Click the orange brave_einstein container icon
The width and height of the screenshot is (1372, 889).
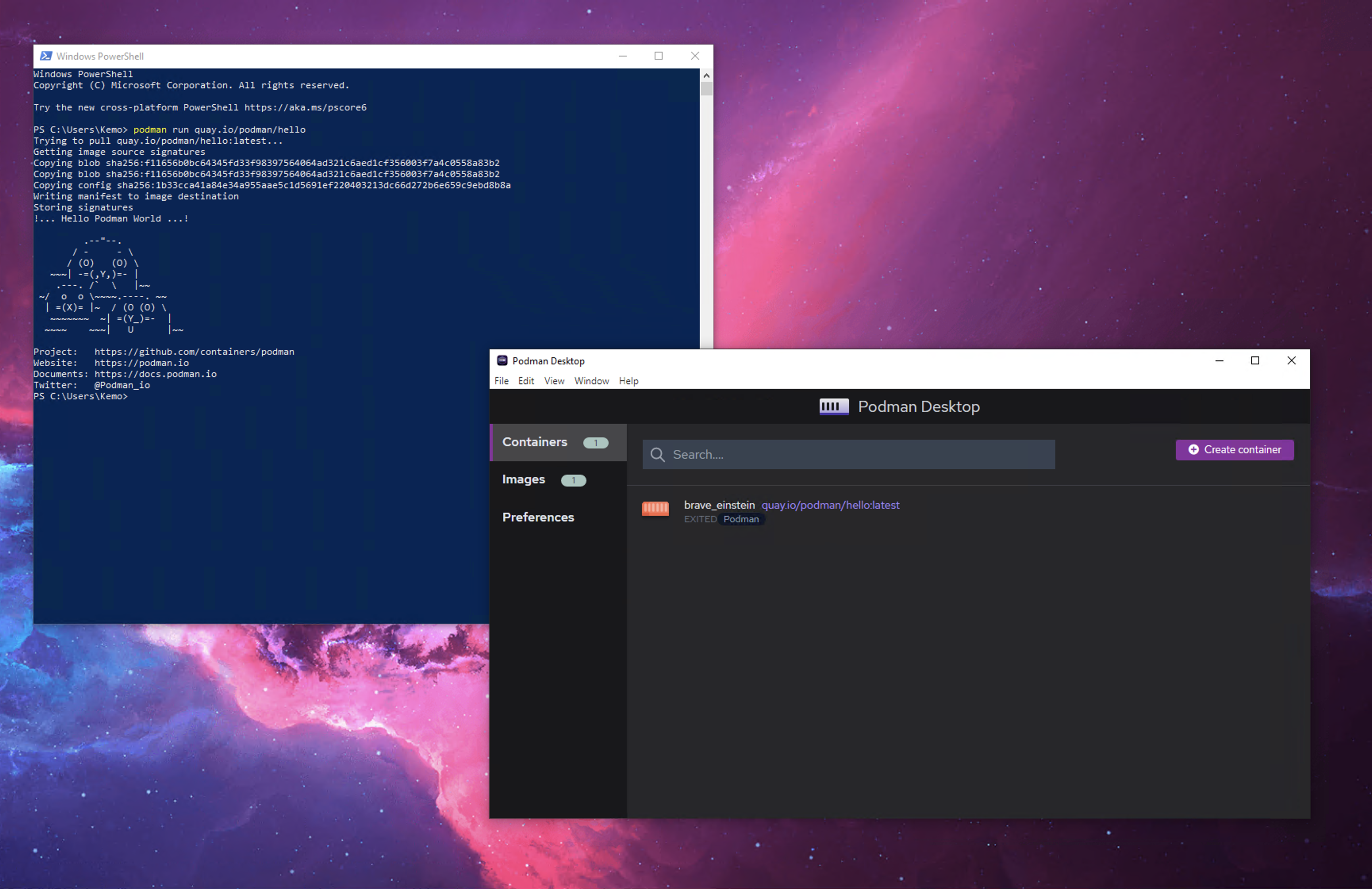655,508
